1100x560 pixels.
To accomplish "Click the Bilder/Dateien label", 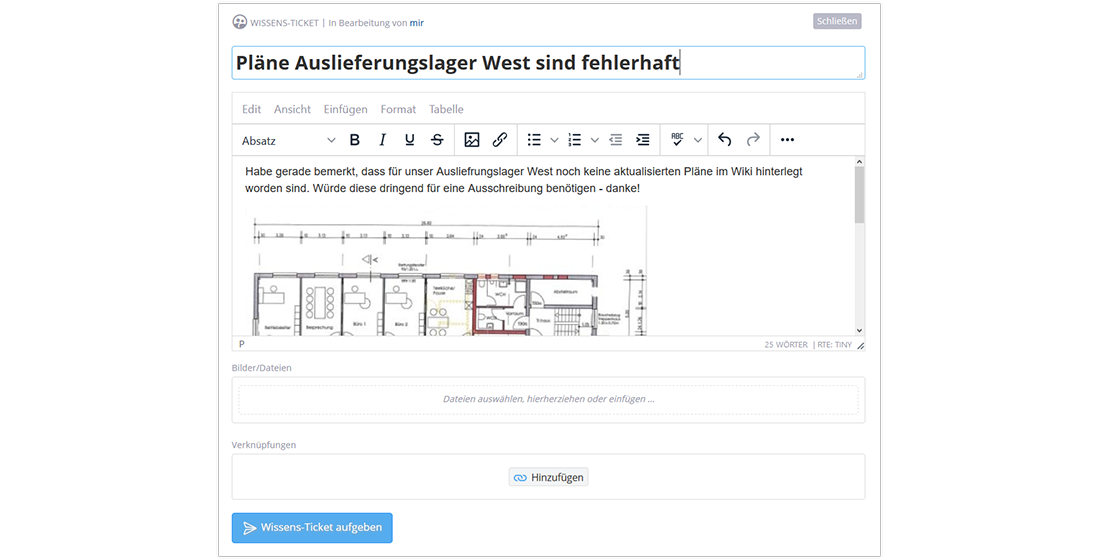I will pyautogui.click(x=262, y=368).
